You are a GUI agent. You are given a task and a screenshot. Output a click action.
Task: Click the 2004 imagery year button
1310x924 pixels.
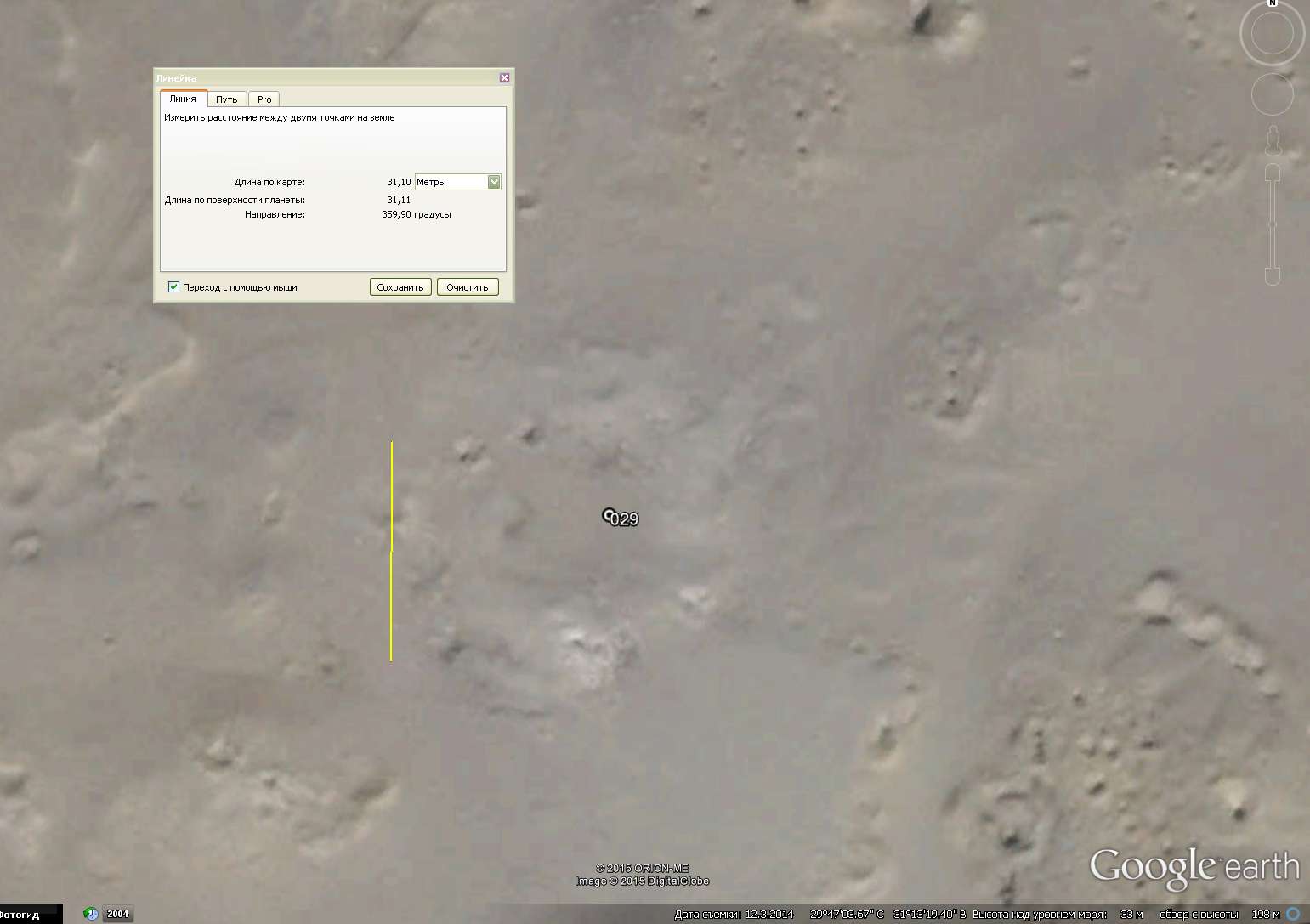coord(117,914)
